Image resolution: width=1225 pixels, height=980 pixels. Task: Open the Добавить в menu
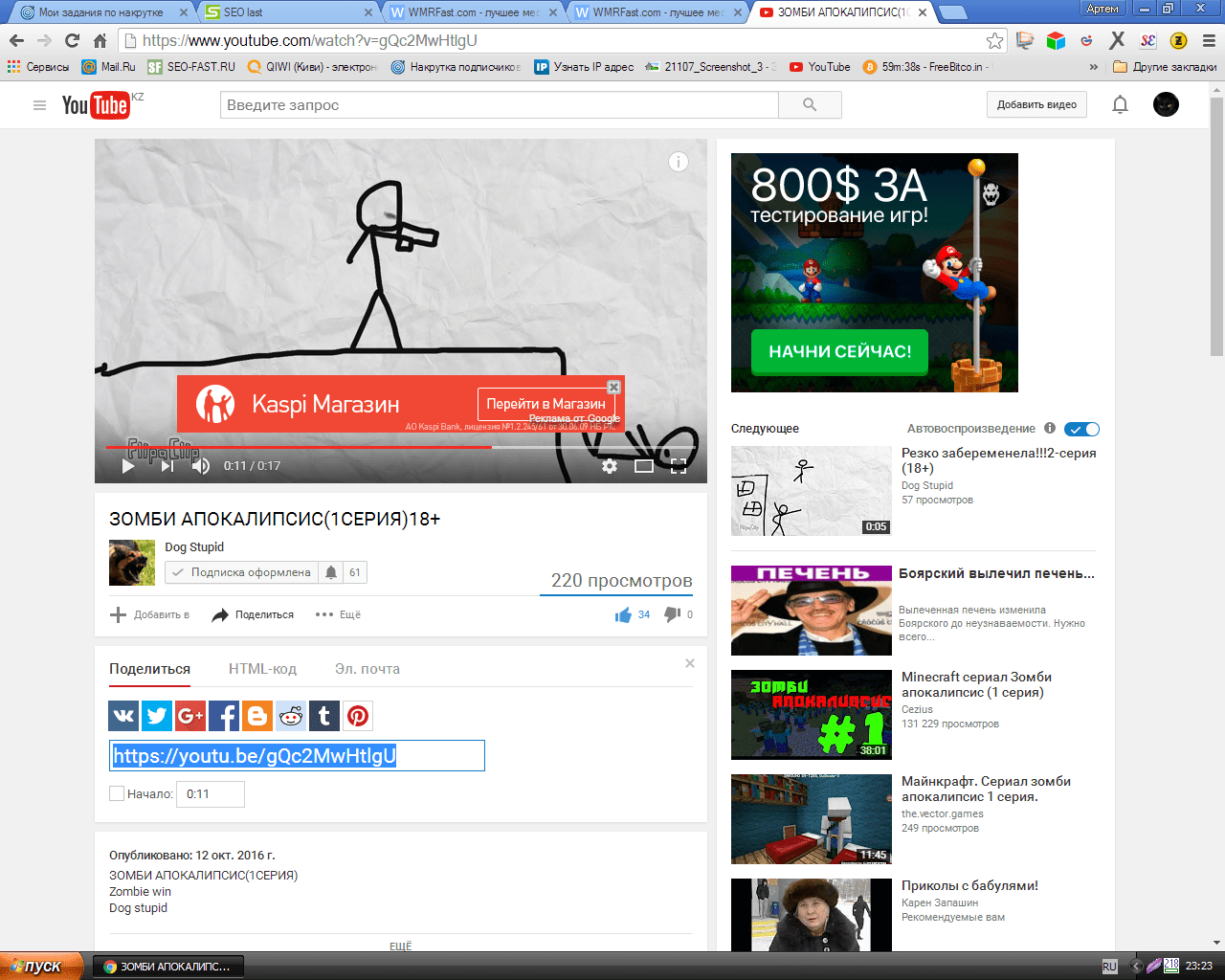(150, 614)
